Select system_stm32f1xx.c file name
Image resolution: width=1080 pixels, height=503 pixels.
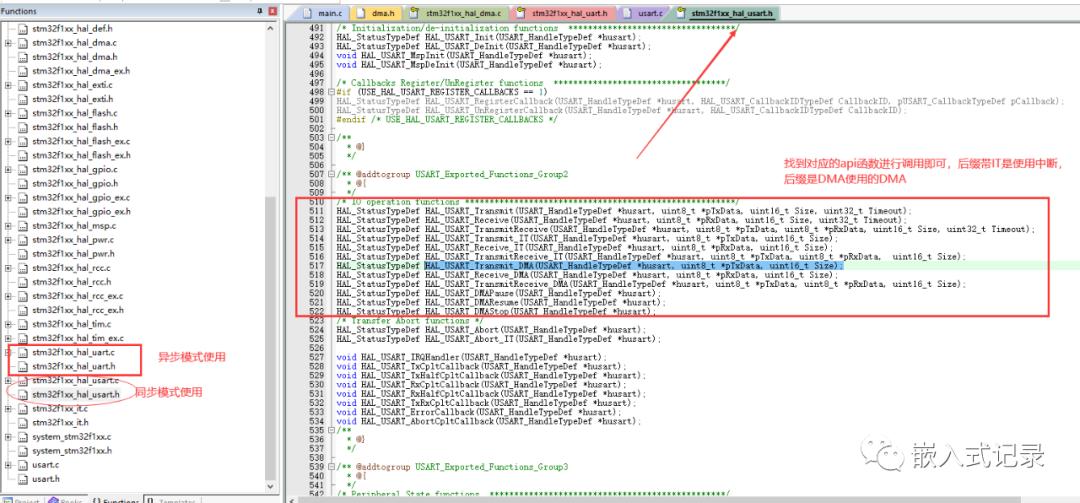coord(72,437)
